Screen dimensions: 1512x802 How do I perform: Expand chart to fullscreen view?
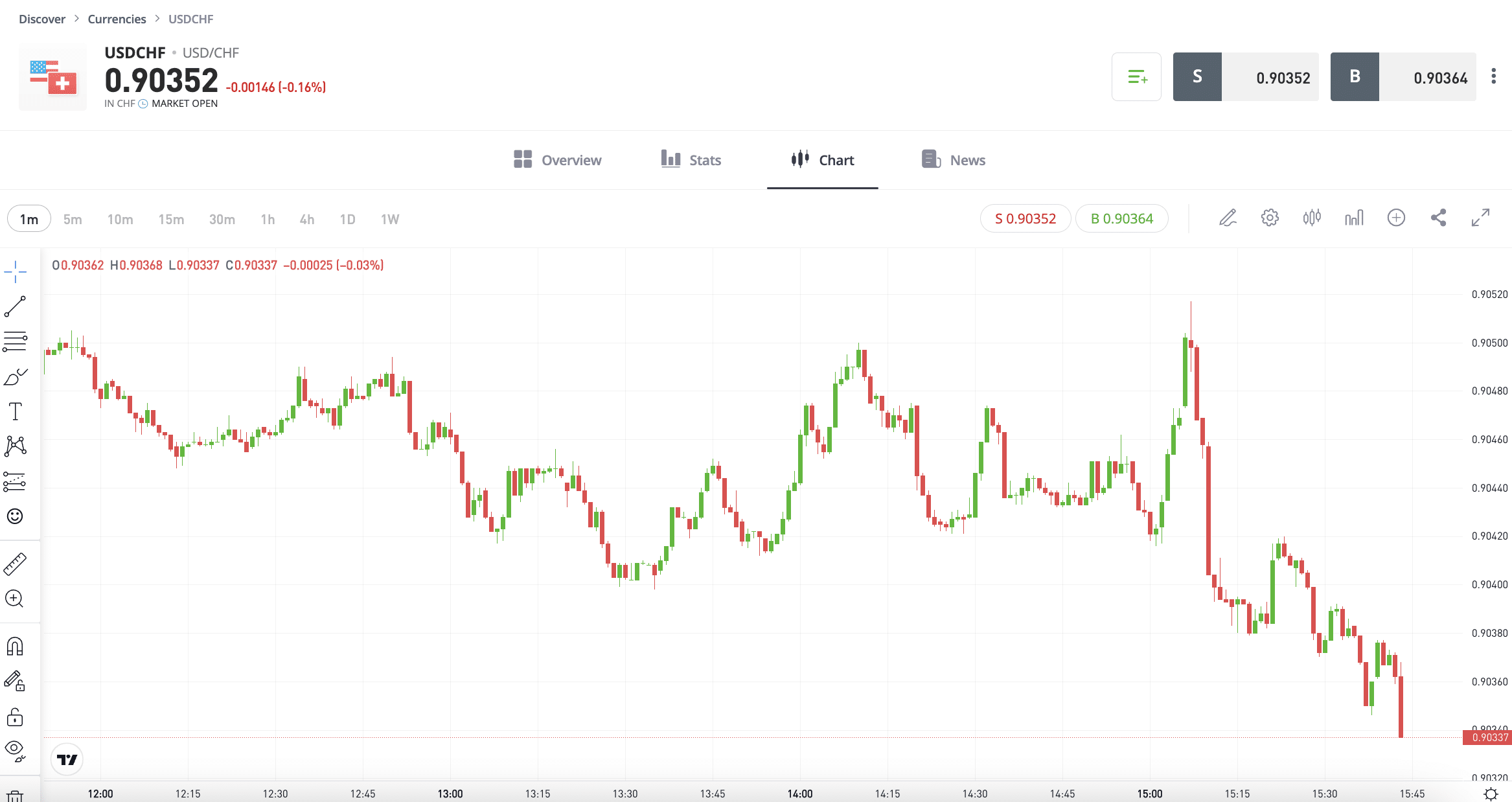(x=1480, y=218)
